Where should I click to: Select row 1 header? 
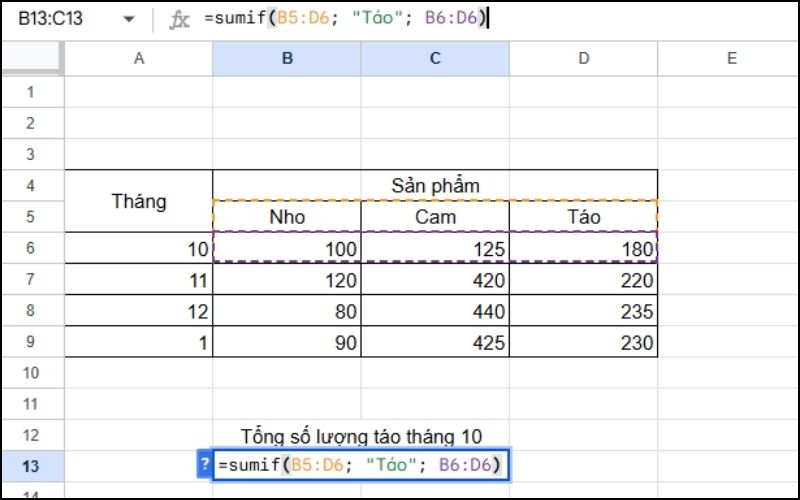tap(31, 92)
